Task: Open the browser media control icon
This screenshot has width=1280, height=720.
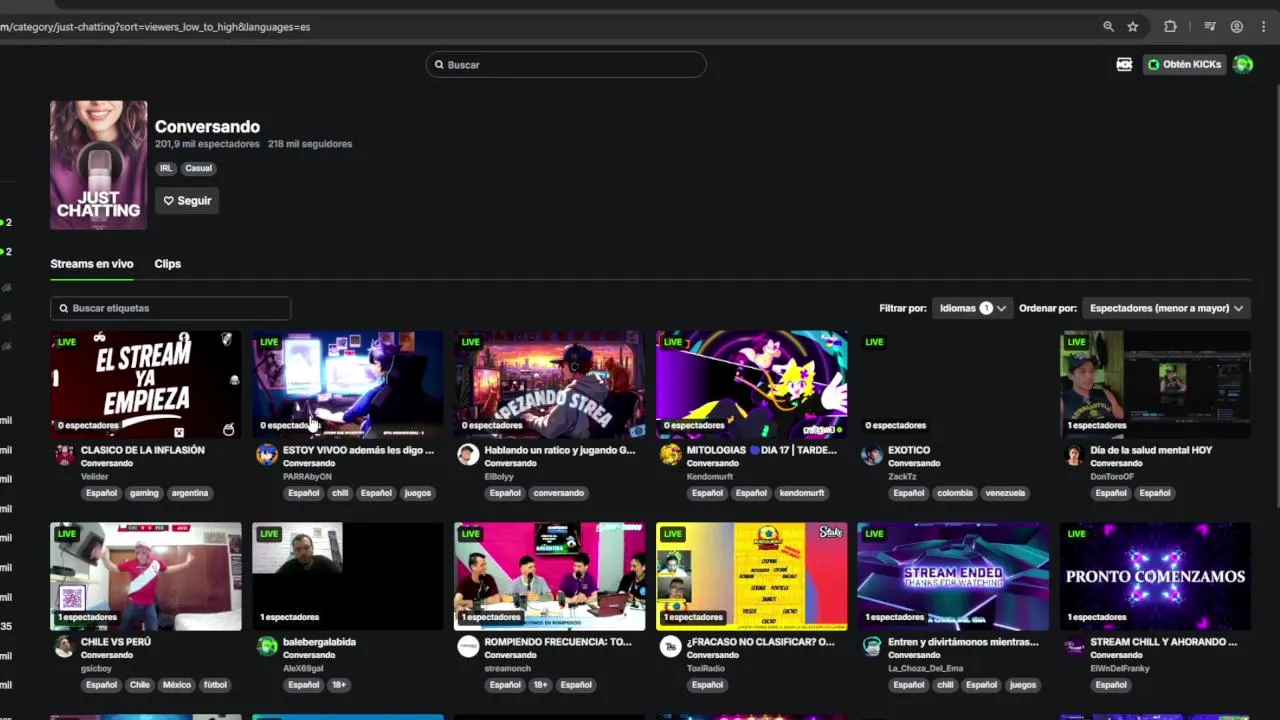Action: (x=1210, y=27)
